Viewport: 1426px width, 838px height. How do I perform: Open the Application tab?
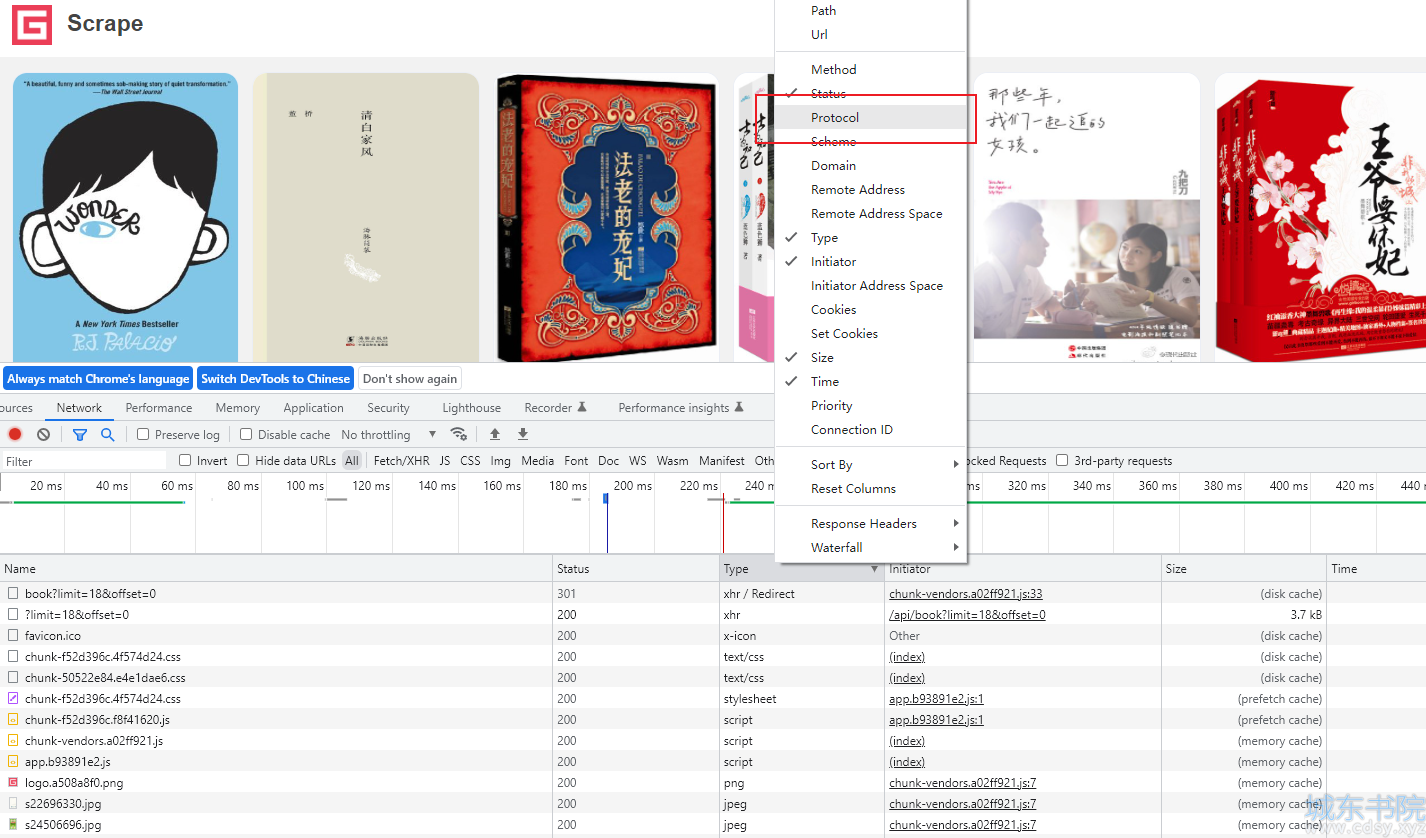(313, 407)
